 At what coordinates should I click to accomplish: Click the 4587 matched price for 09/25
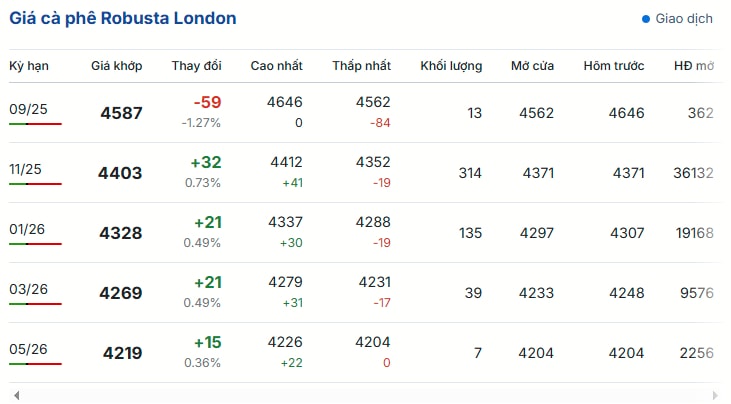(x=121, y=113)
